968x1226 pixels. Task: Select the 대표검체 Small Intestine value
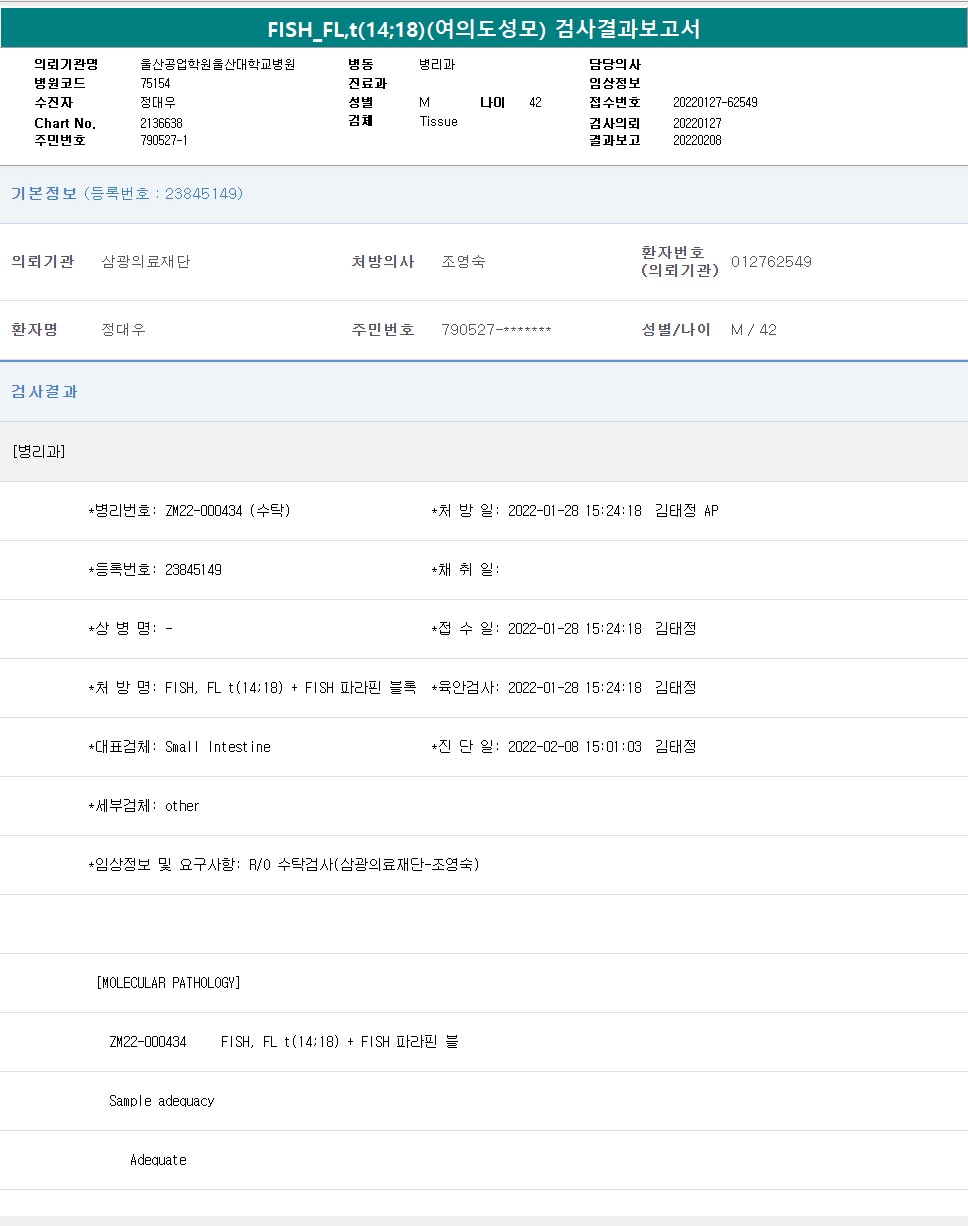pos(217,747)
